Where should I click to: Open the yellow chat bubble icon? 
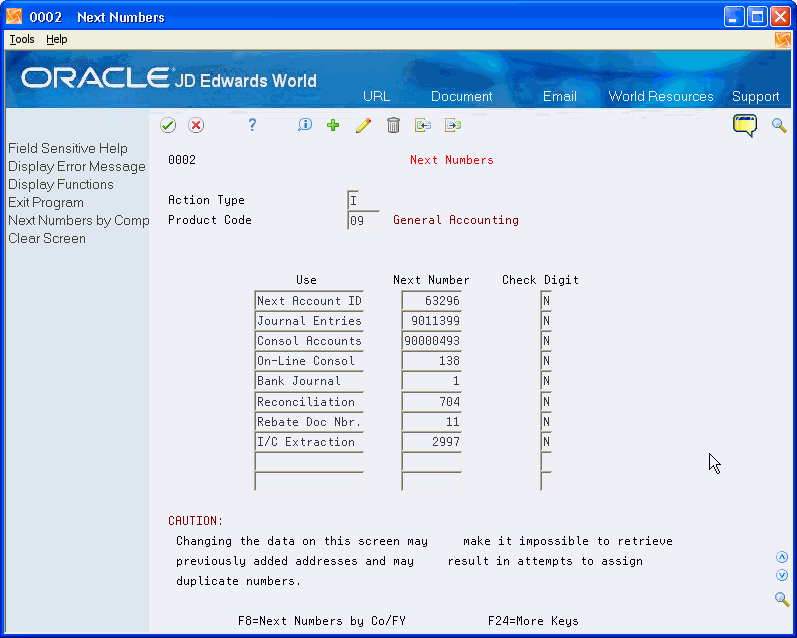pos(745,125)
